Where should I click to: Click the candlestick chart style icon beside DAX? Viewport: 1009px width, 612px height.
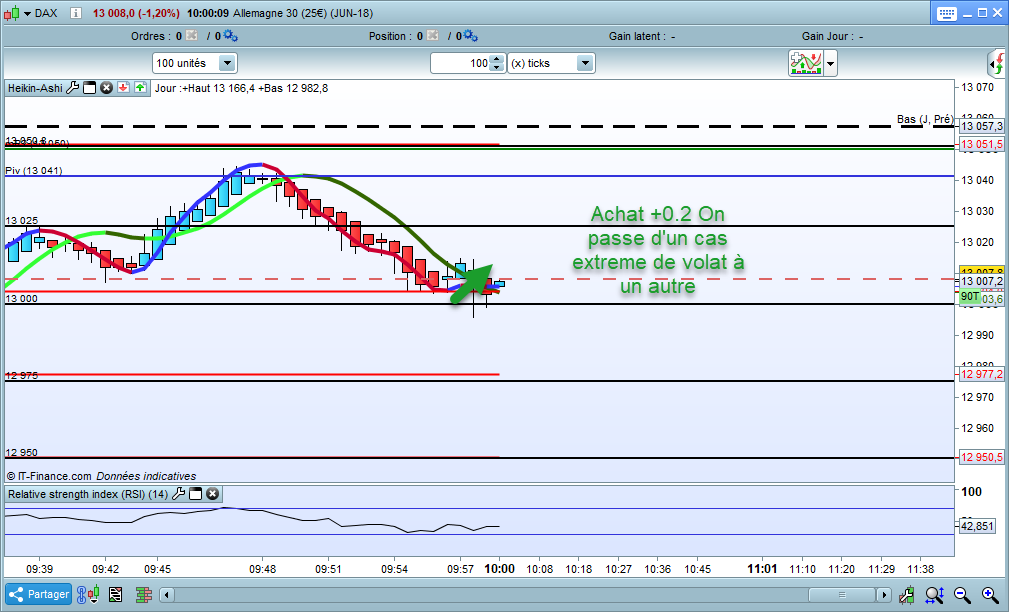click(12, 13)
